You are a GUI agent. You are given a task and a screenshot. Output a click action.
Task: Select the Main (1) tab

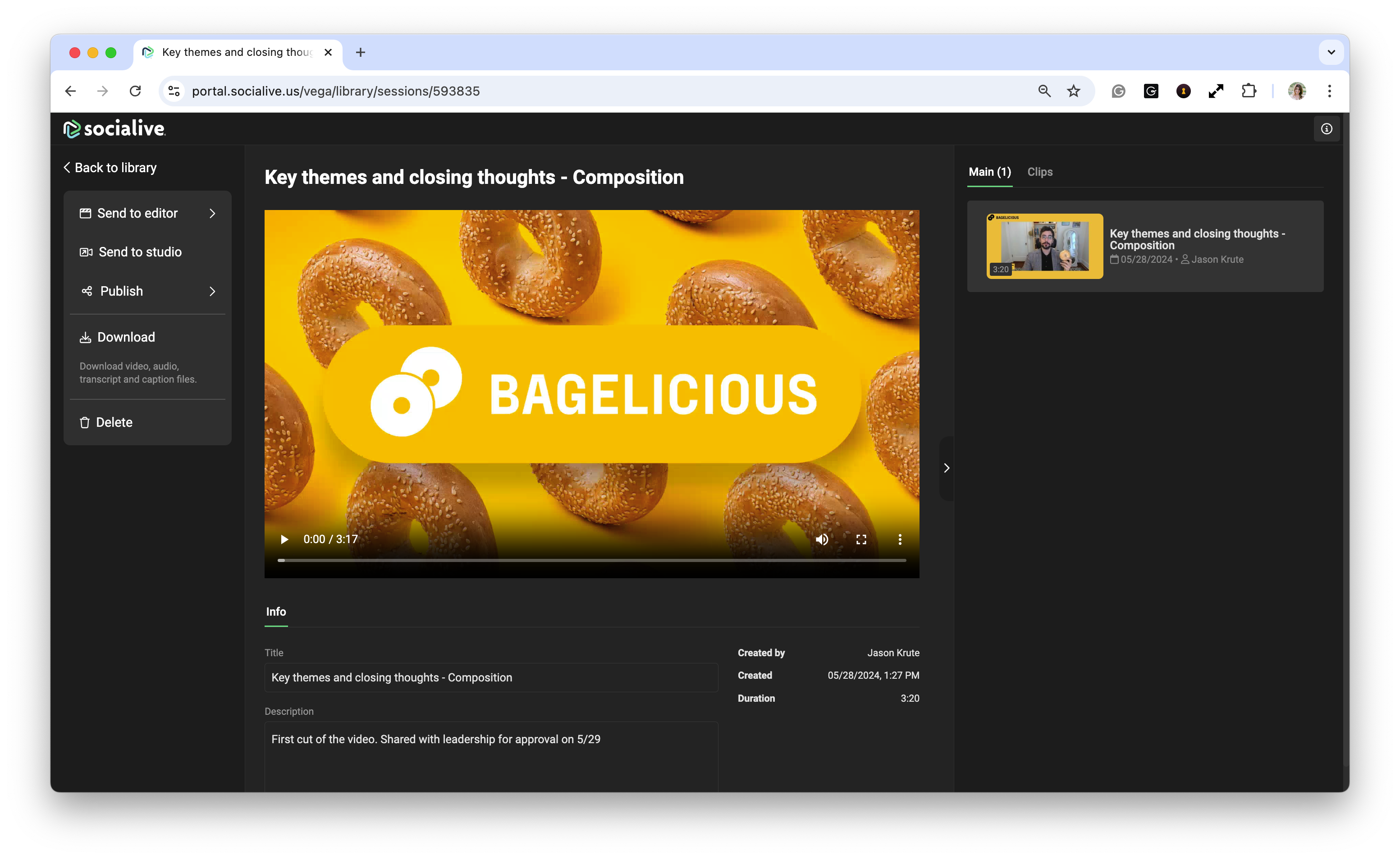(989, 172)
